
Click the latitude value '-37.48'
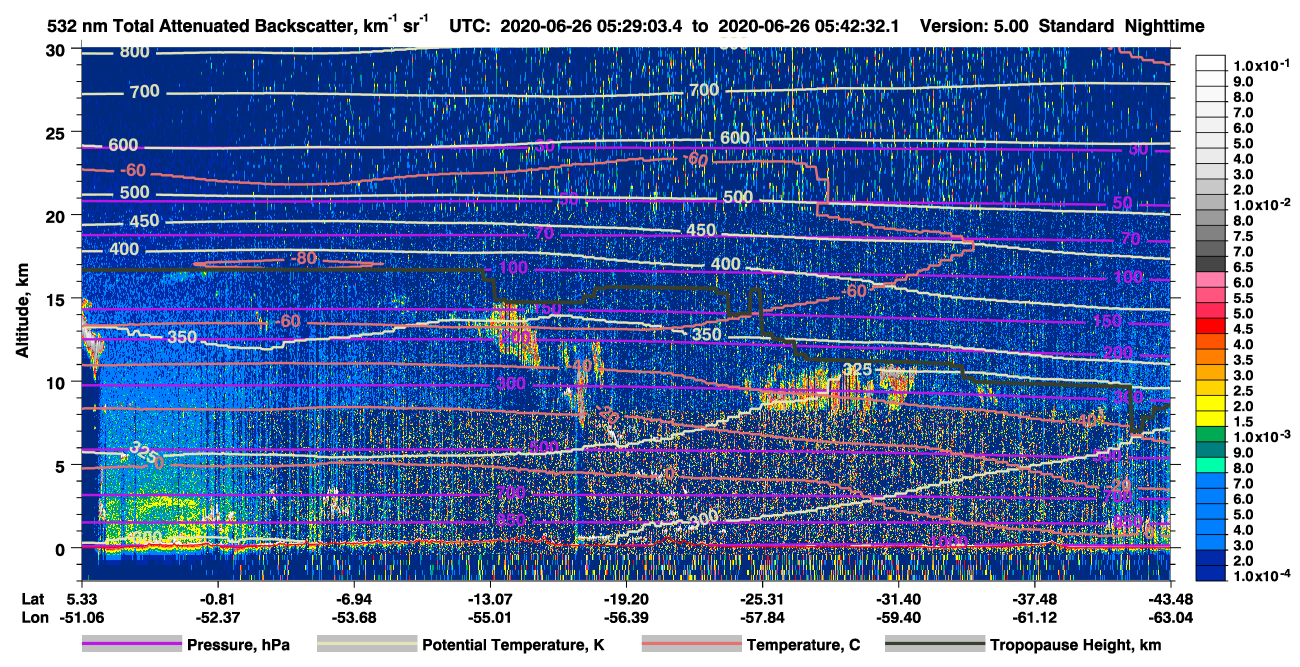tap(1034, 598)
